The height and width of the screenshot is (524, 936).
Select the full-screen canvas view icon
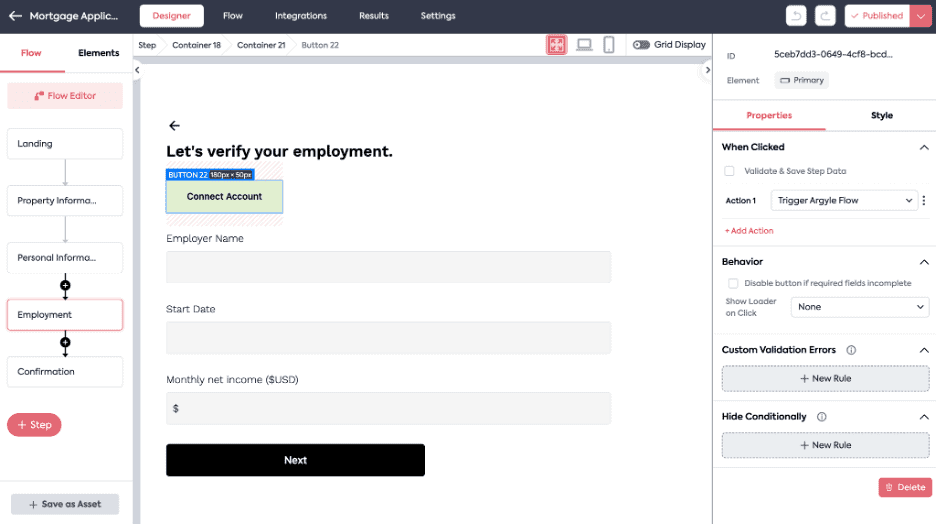556,45
